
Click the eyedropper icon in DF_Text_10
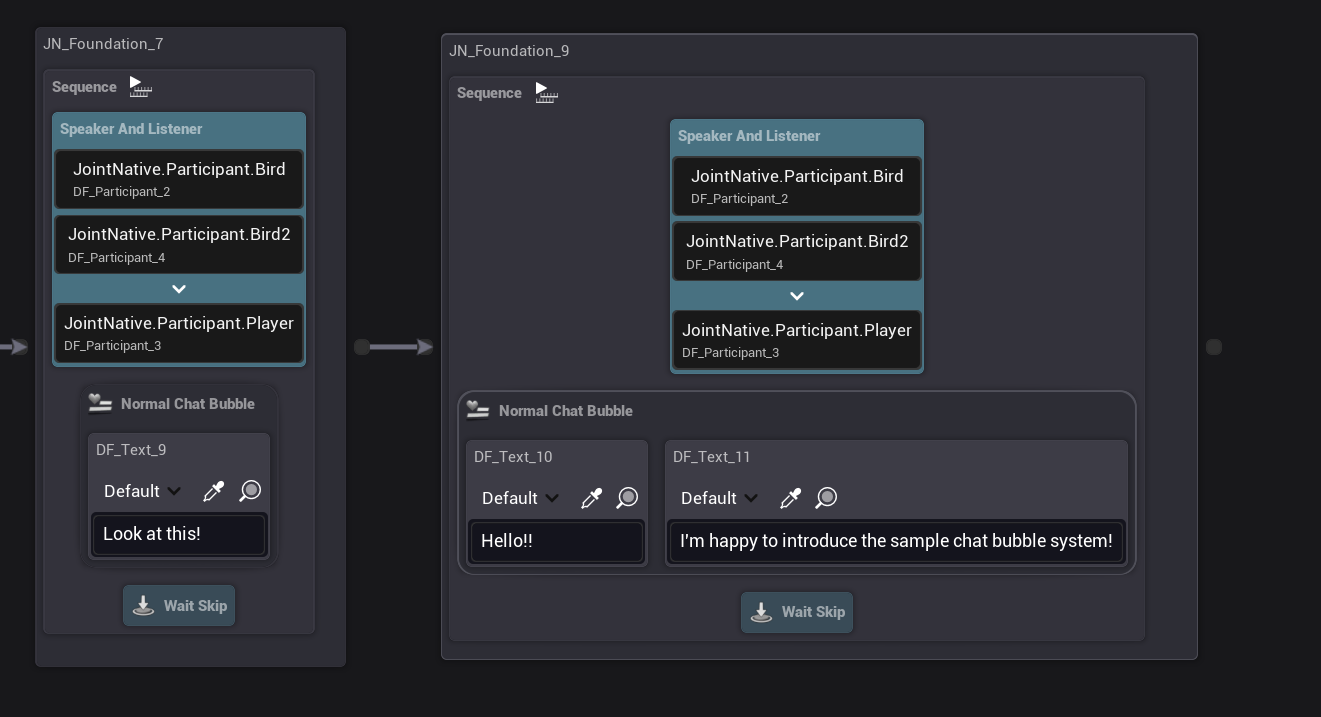(x=591, y=498)
